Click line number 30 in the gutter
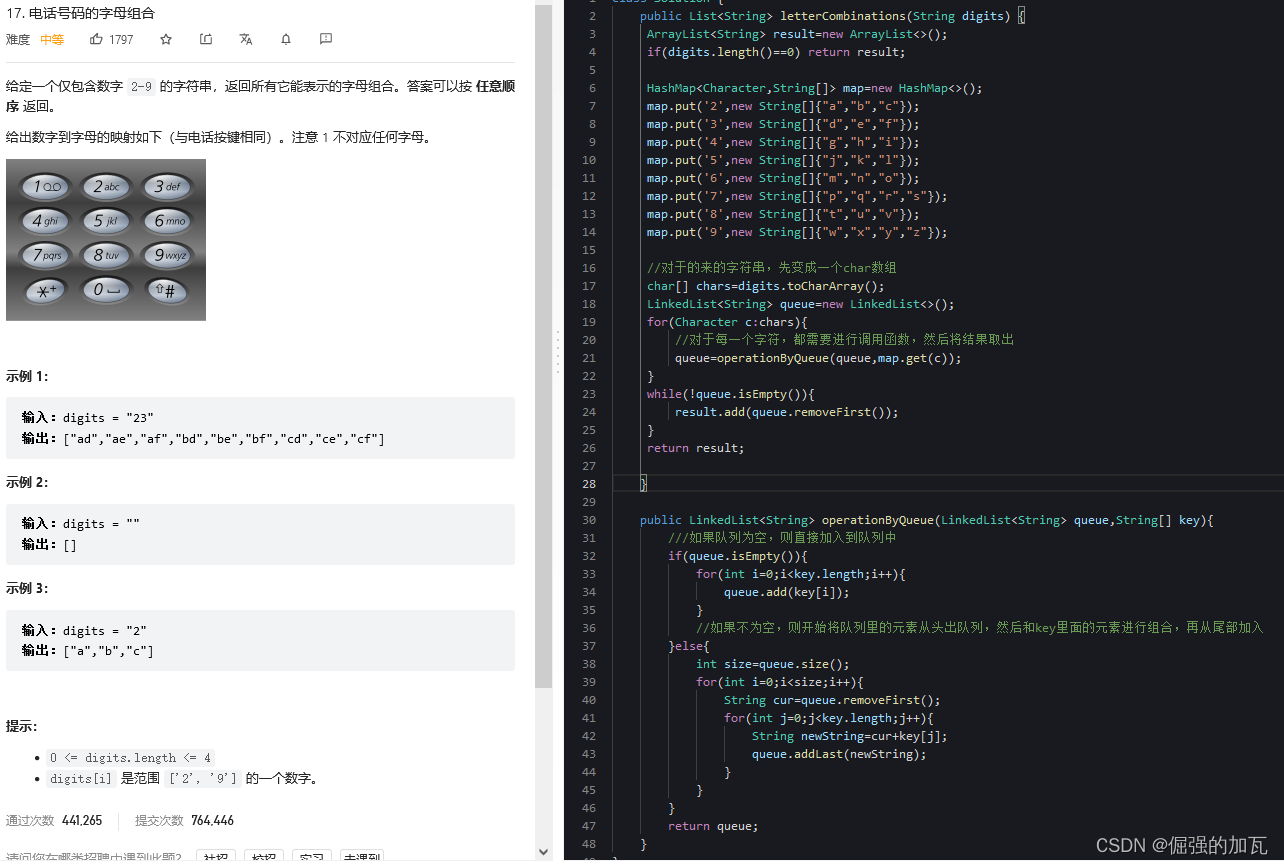The height and width of the screenshot is (865, 1284). [x=589, y=520]
